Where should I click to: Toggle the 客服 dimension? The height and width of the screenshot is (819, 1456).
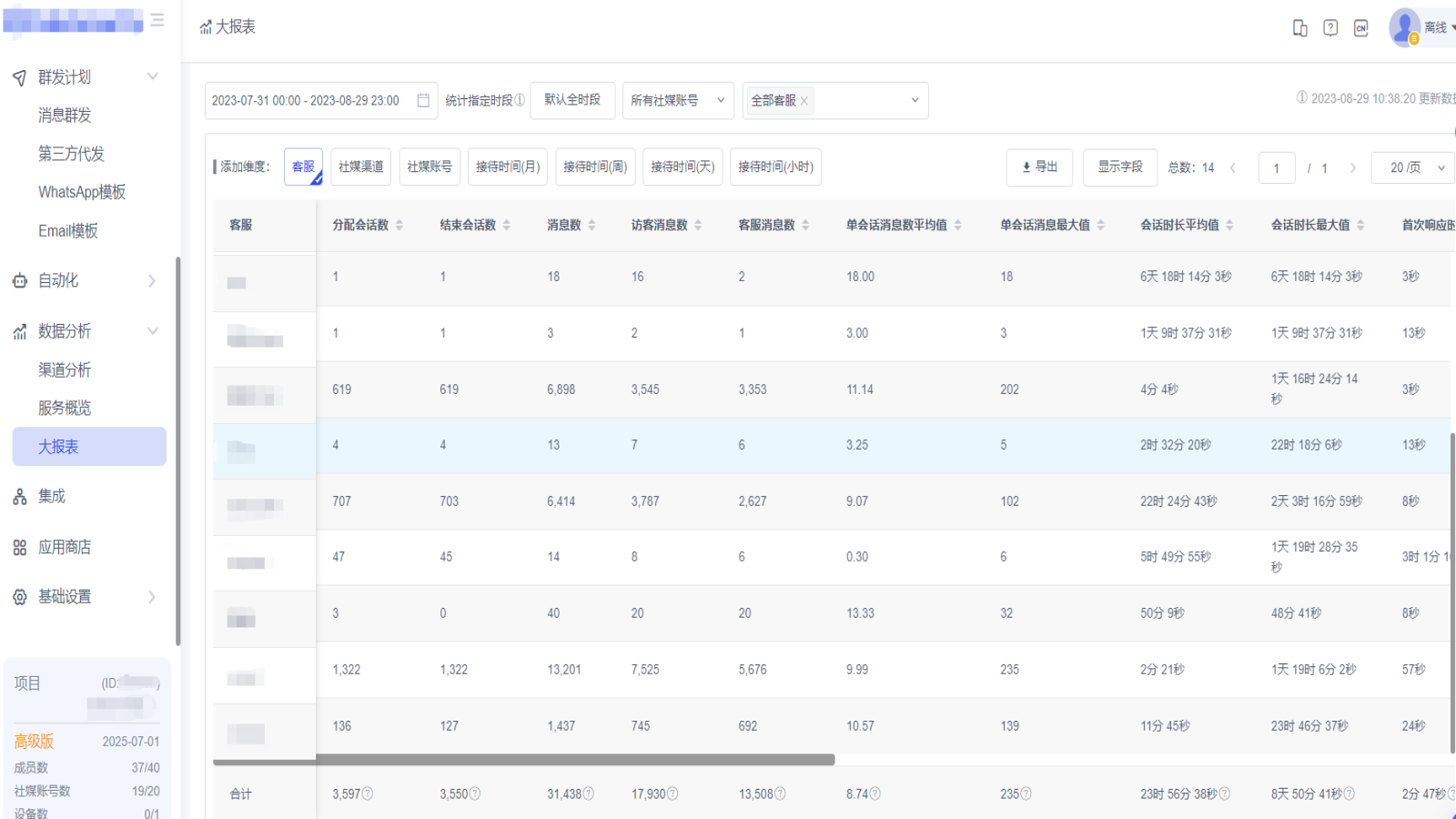coord(303,167)
